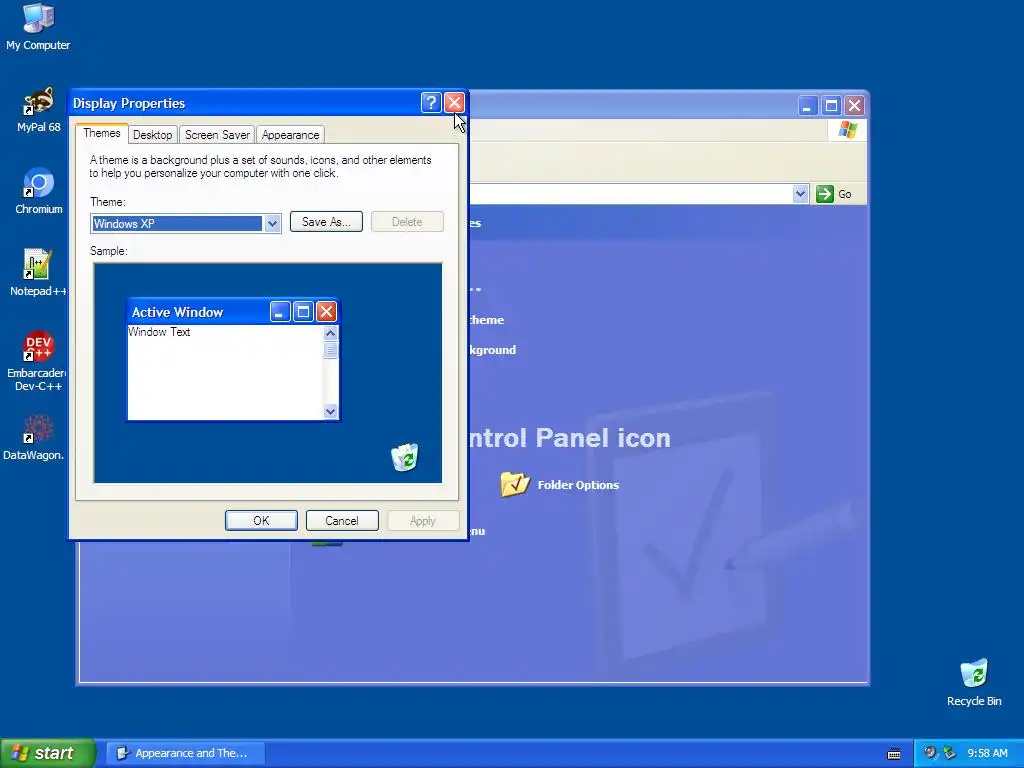
Task: Click the Appearance and The... taskbar button
Action: tap(185, 753)
